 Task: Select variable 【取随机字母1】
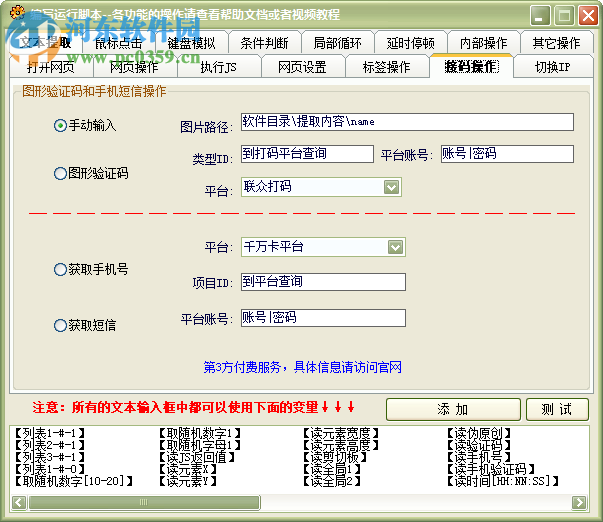(x=200, y=445)
